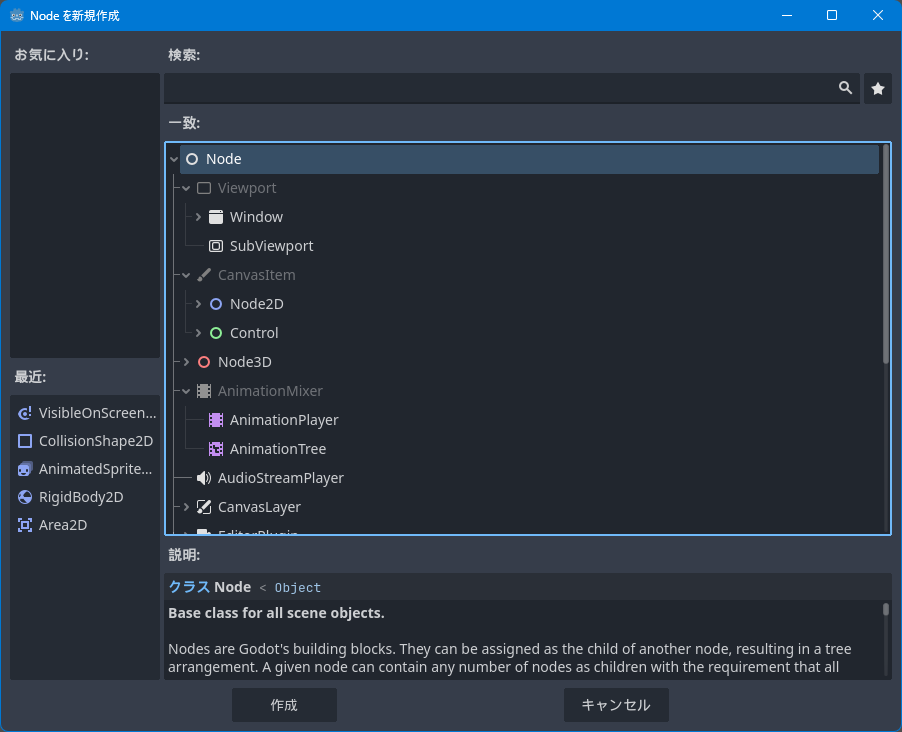Viewport: 902px width, 732px height.
Task: Click the CanvasLayer icon
Action: [x=204, y=507]
